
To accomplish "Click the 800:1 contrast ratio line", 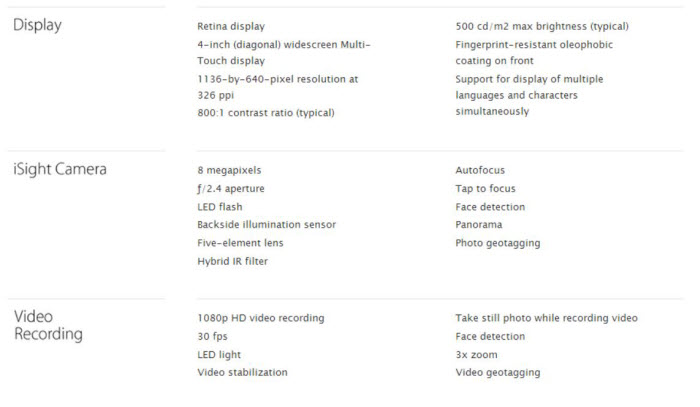I will click(266, 113).
